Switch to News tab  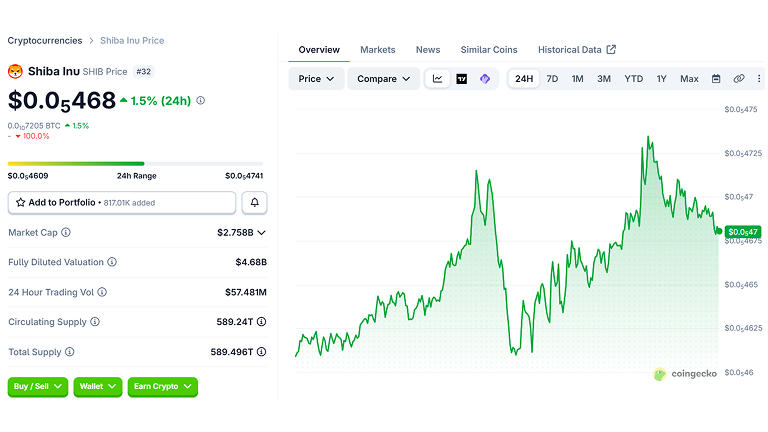pyautogui.click(x=428, y=50)
